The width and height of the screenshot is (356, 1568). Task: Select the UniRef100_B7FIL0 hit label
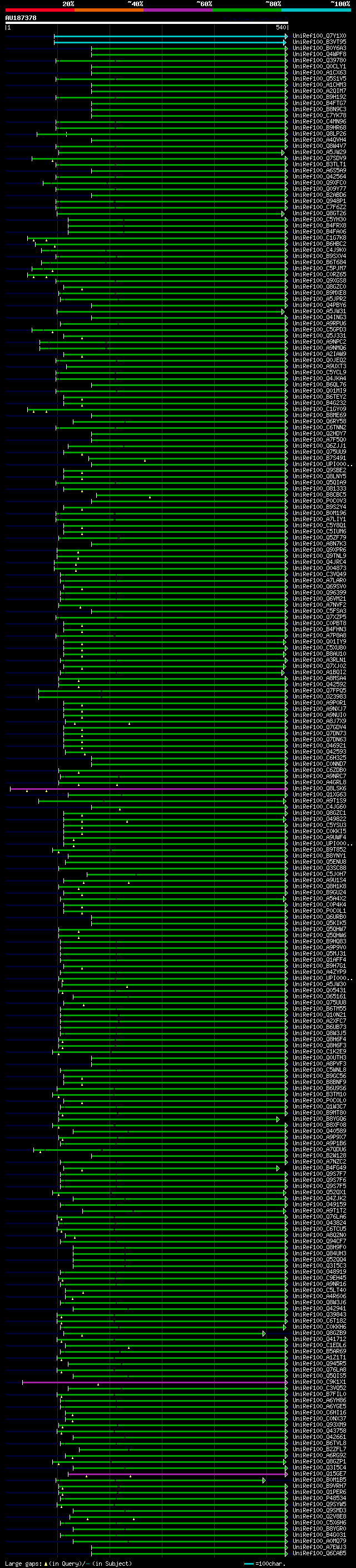tap(319, 1394)
